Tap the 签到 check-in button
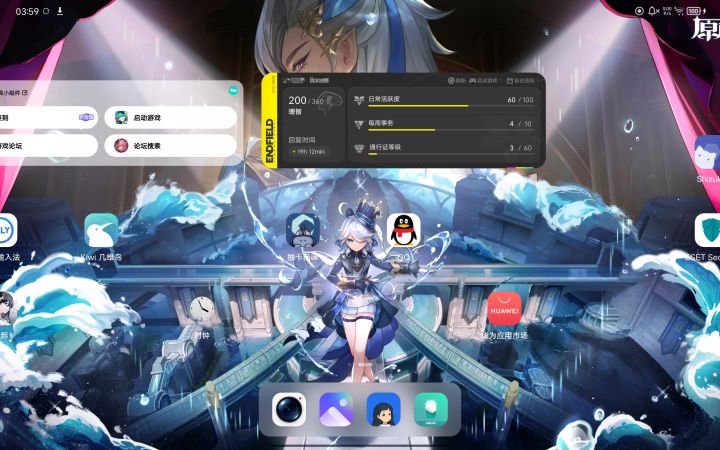Viewport: 720px width, 450px height. 49,118
